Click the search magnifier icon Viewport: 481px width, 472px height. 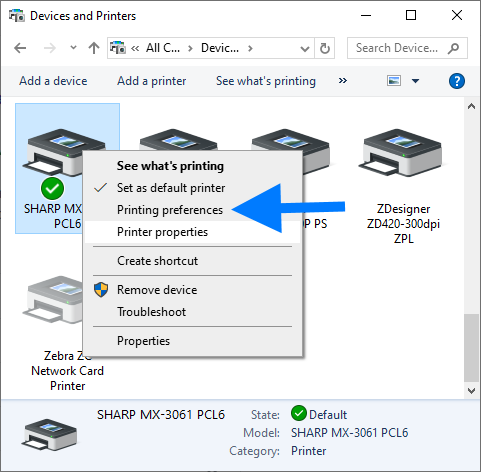click(x=453, y=48)
